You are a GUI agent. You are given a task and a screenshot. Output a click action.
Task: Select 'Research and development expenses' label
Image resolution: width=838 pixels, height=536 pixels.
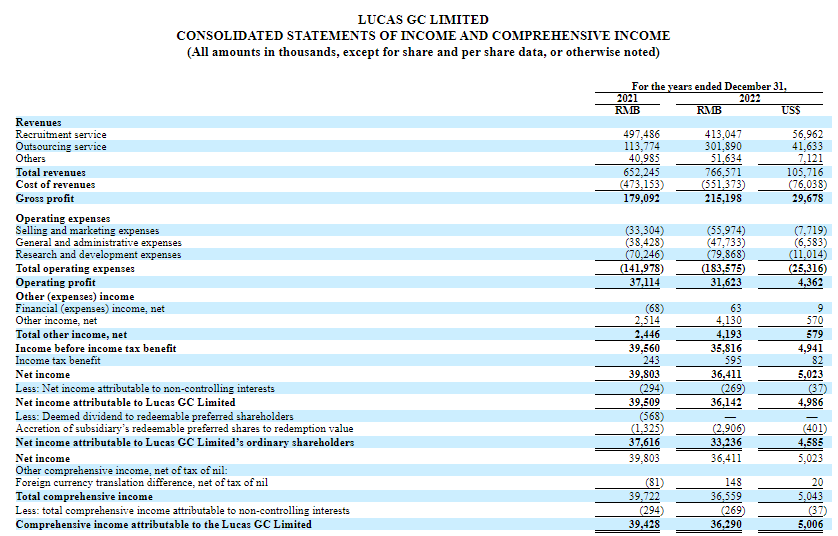(x=98, y=255)
